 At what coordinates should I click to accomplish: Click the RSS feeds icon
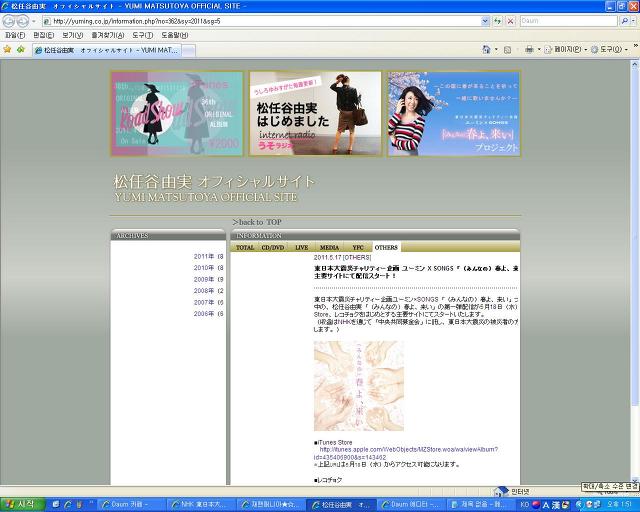pos(507,50)
